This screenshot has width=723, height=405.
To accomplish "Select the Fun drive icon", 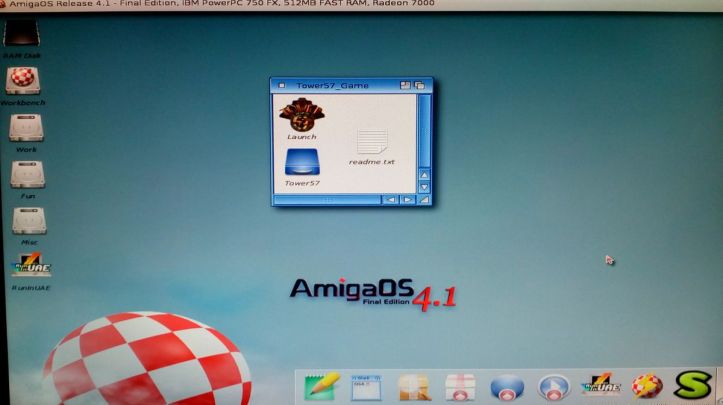I will (25, 175).
